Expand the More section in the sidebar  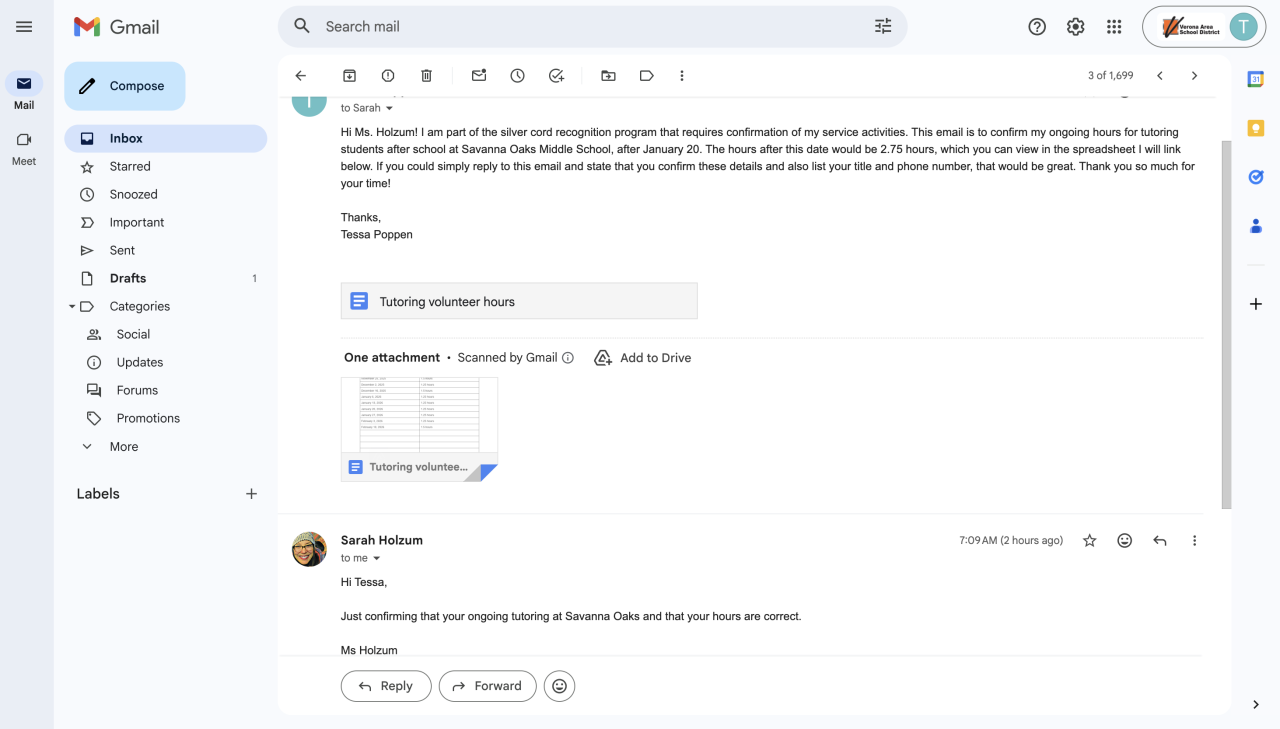(123, 447)
